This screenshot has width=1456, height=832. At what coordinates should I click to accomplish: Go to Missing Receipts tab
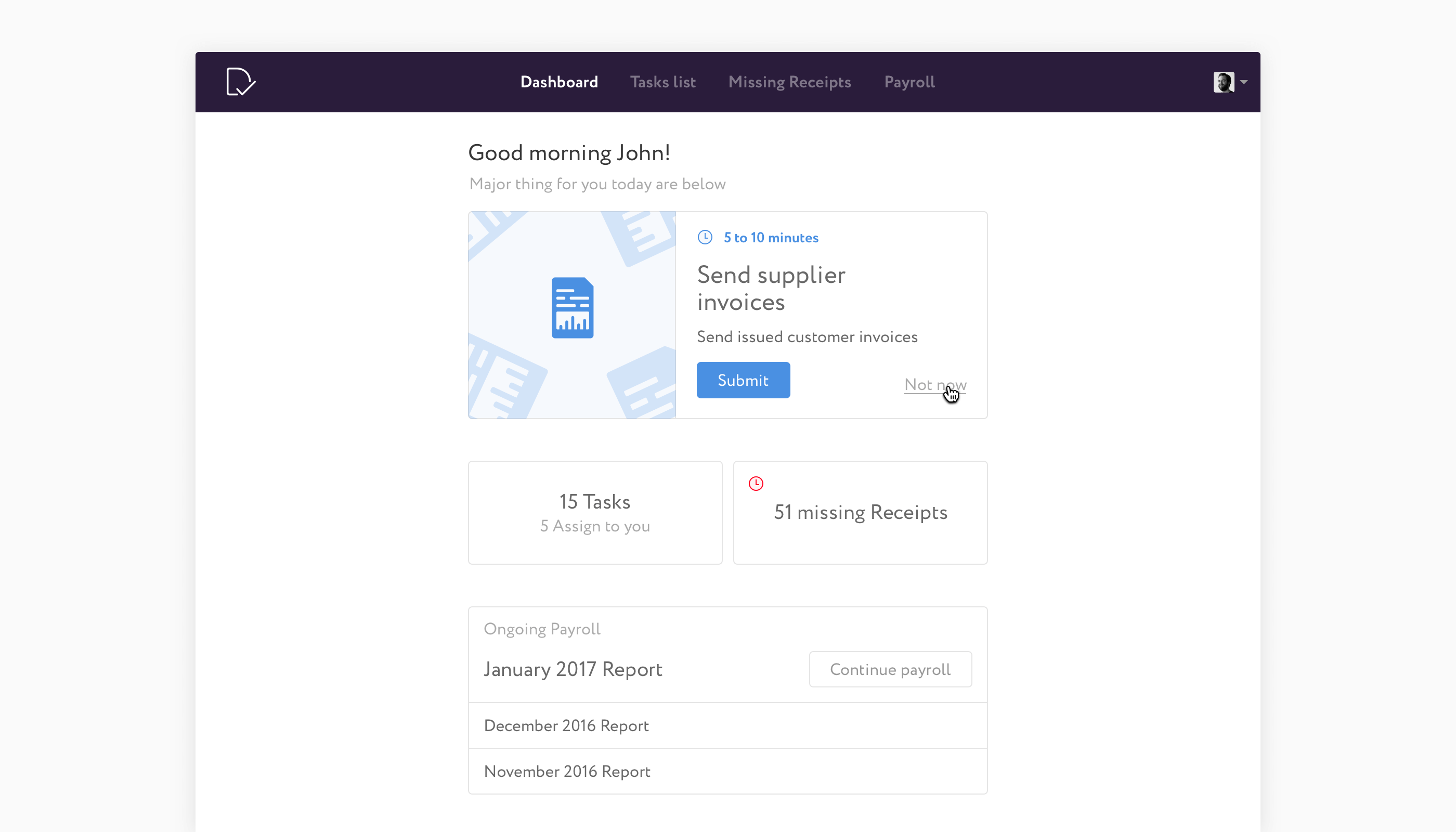click(789, 82)
